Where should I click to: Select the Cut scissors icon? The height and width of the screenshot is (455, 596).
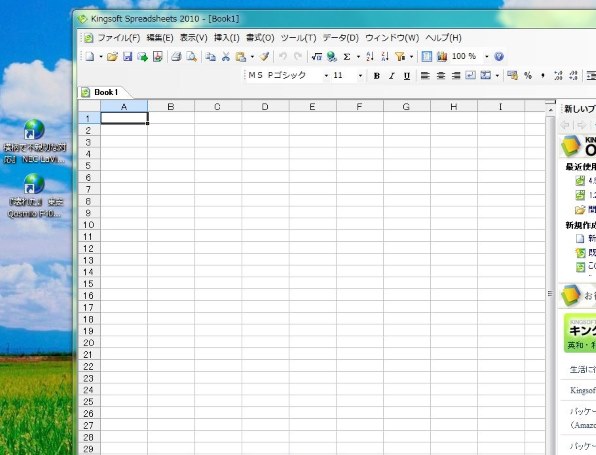tap(226, 57)
